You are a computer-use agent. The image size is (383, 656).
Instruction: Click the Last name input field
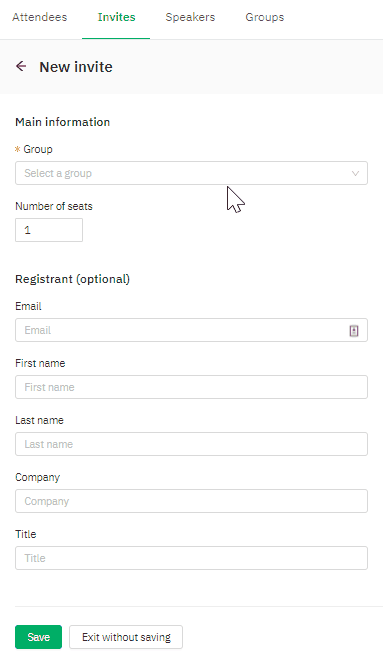pyautogui.click(x=191, y=444)
